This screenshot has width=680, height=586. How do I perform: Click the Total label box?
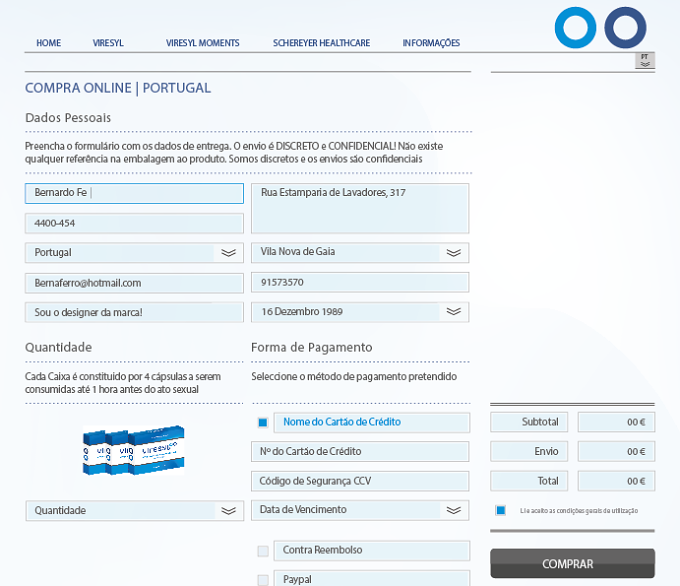(529, 481)
